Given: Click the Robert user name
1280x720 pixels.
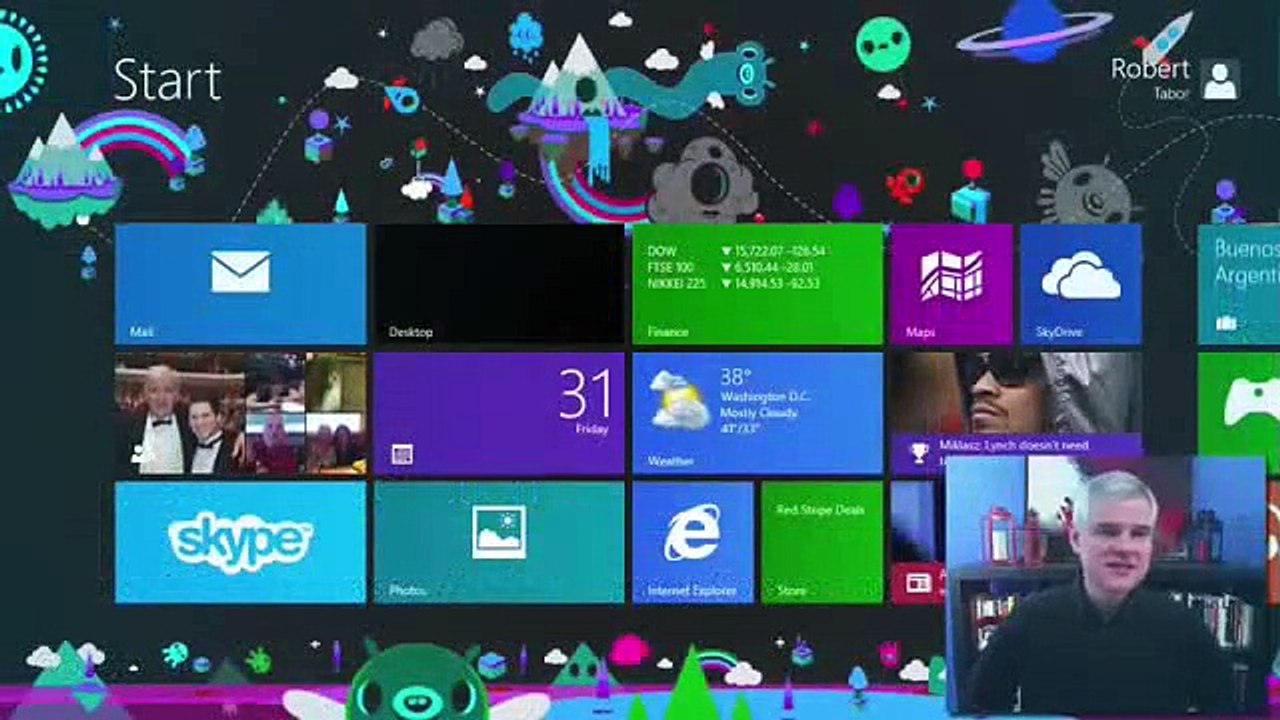Looking at the screenshot, I should [x=1150, y=68].
